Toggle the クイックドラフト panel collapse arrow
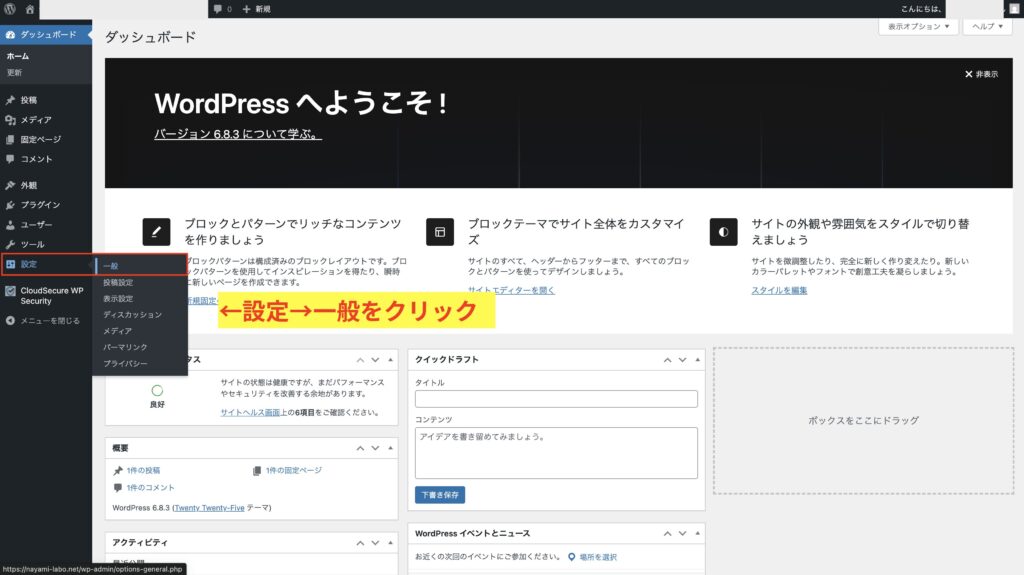 point(694,360)
